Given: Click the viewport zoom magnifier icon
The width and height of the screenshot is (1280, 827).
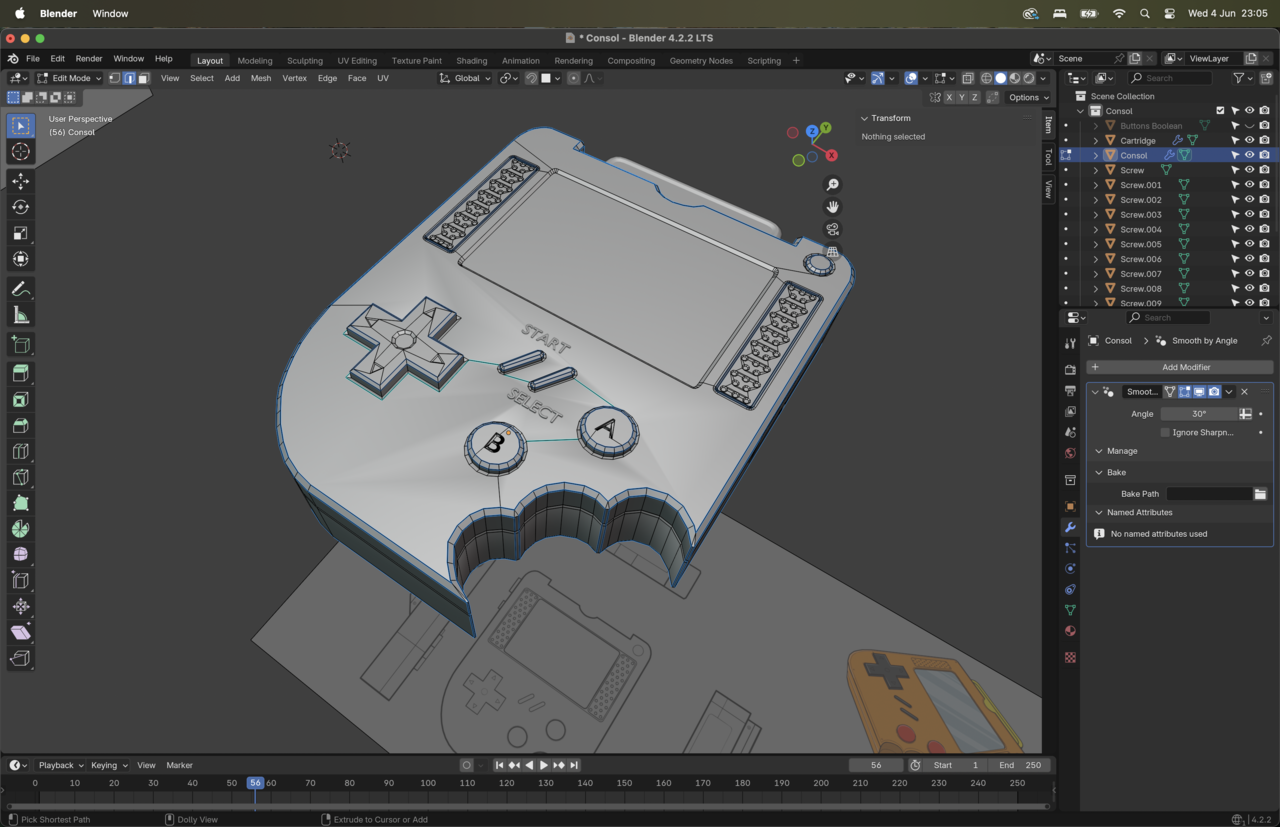Looking at the screenshot, I should tap(832, 185).
